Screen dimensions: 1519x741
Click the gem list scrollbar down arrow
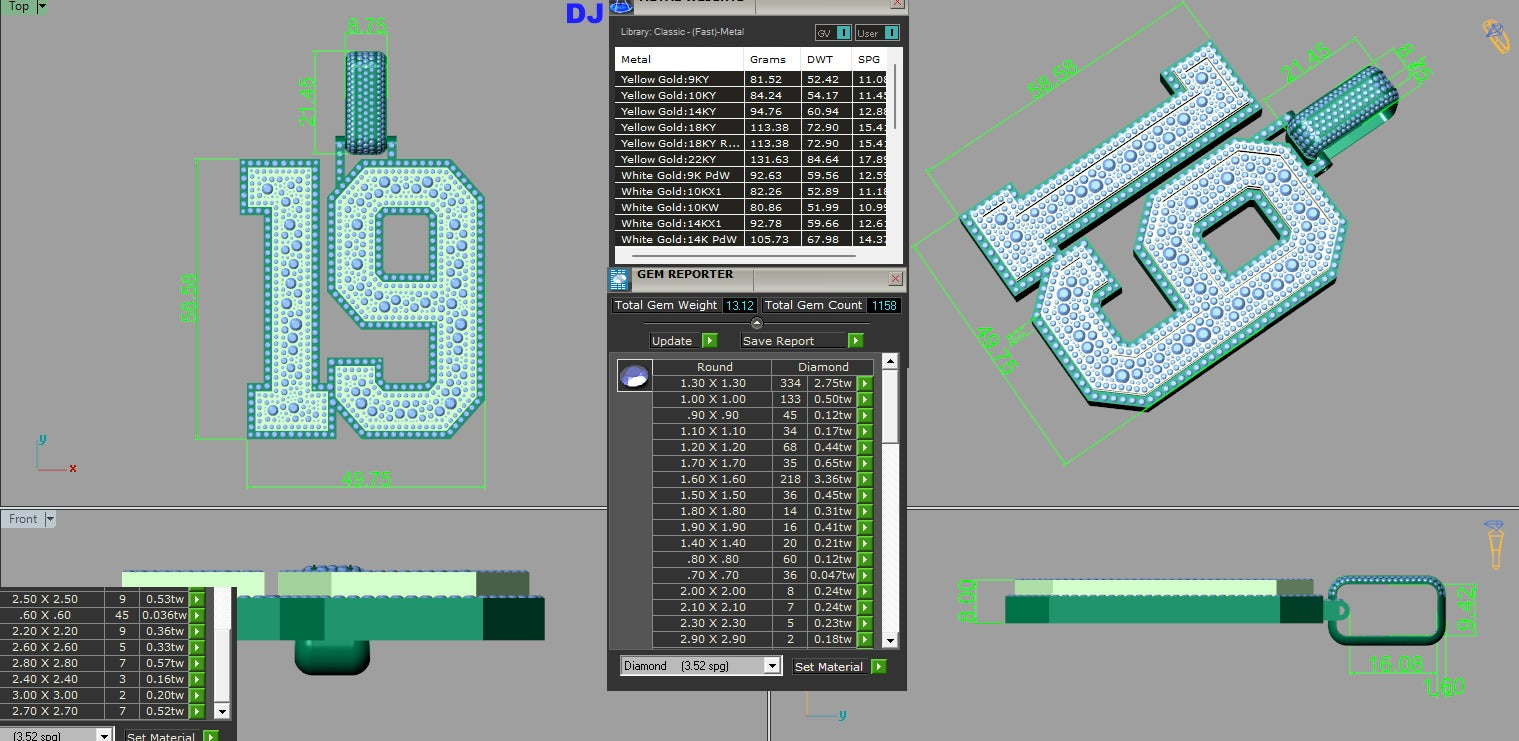tap(890, 640)
